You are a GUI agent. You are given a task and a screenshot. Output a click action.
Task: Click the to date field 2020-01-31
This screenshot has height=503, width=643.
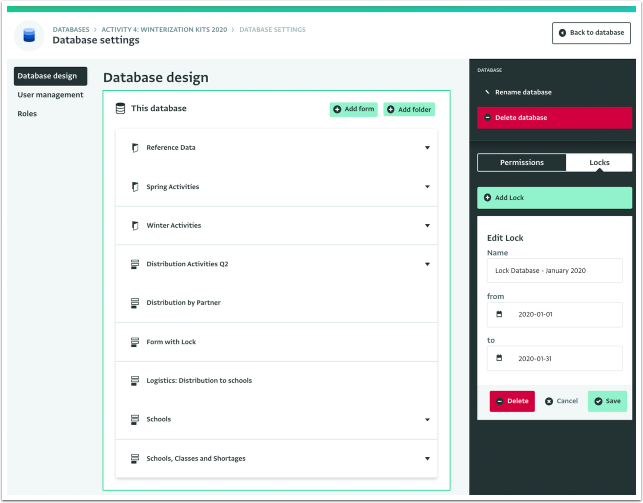[554, 359]
